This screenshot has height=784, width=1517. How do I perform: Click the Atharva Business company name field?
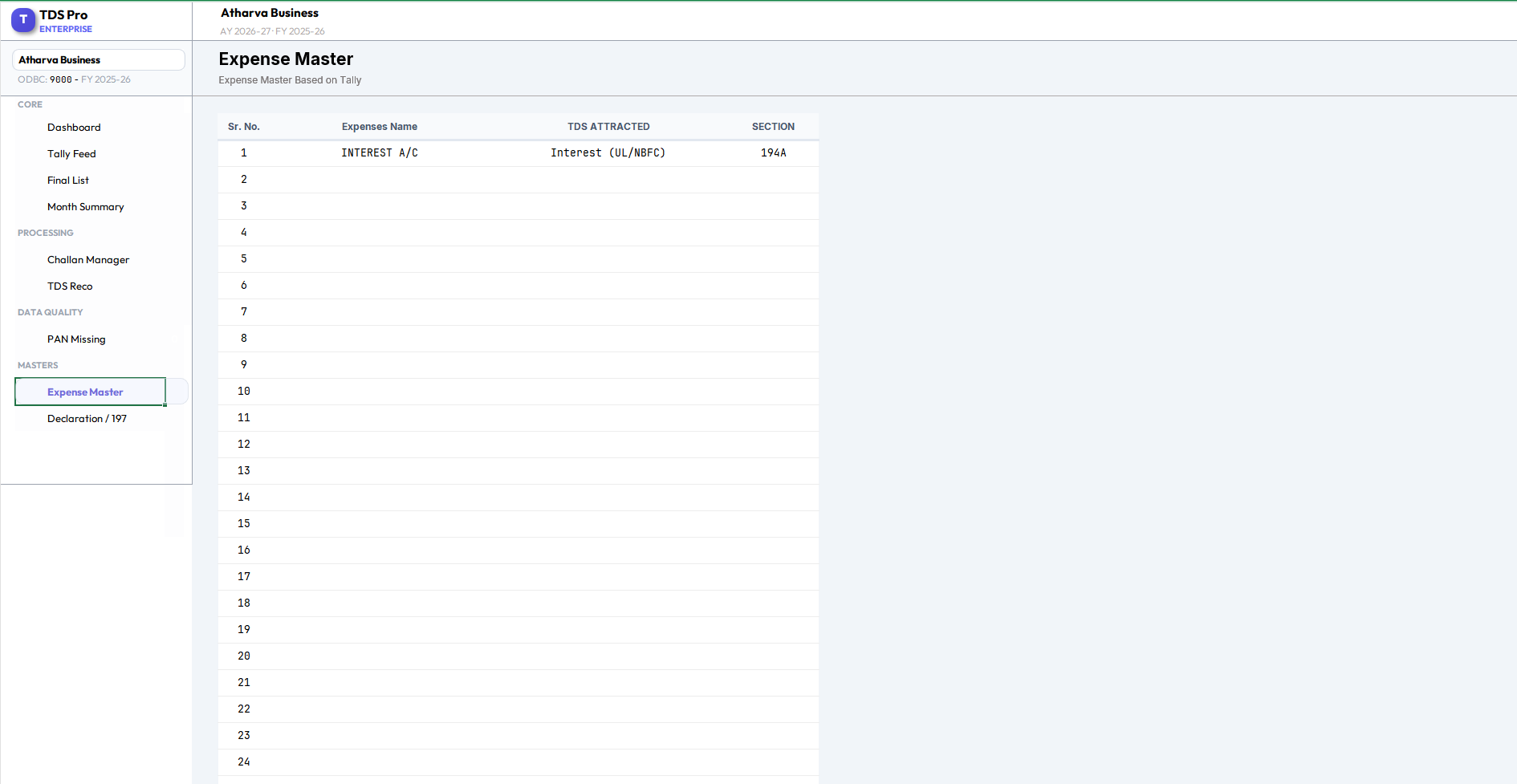pyautogui.click(x=98, y=59)
